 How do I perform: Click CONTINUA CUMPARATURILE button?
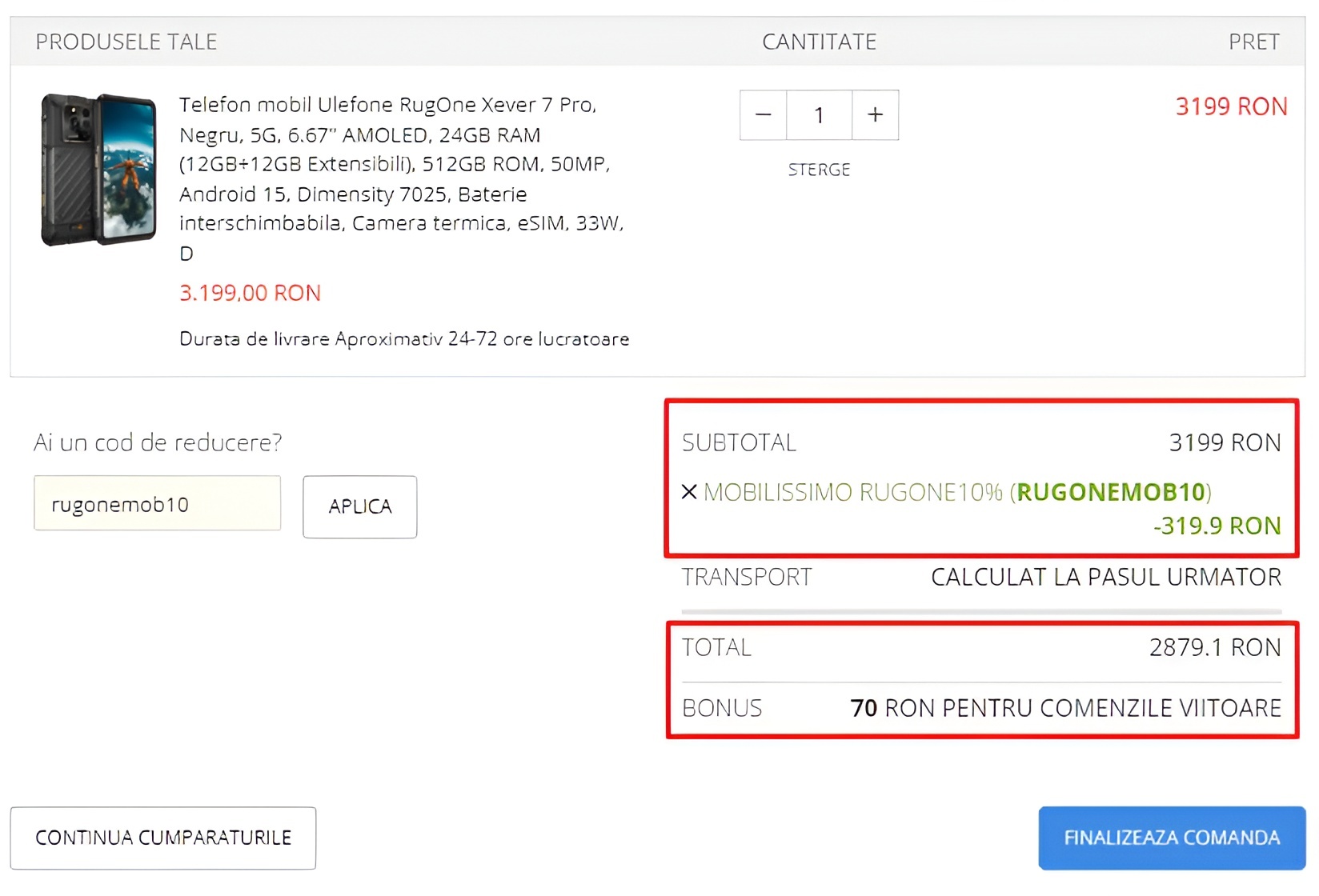tap(163, 838)
